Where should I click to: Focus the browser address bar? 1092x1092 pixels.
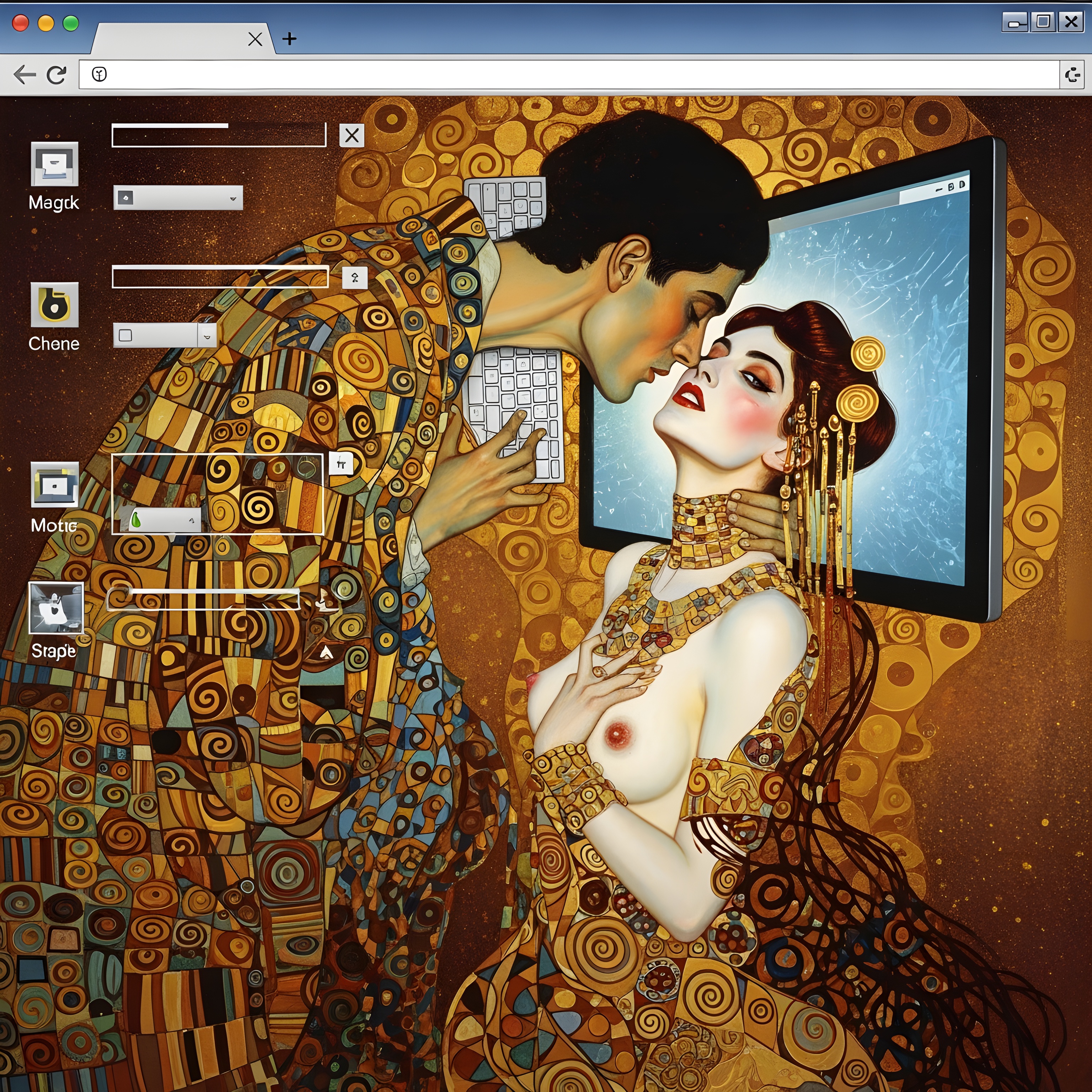tap(565, 75)
